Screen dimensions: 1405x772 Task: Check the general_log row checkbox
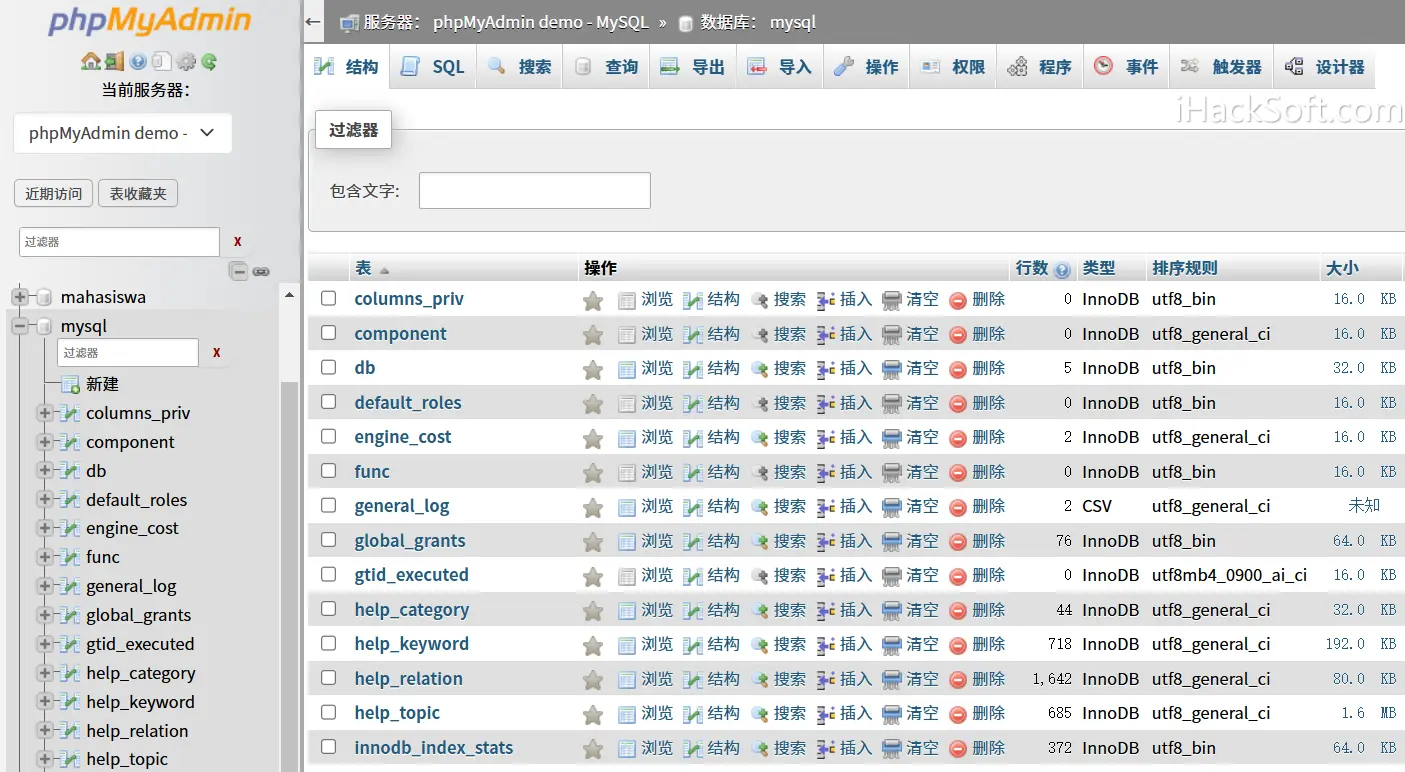coord(328,505)
